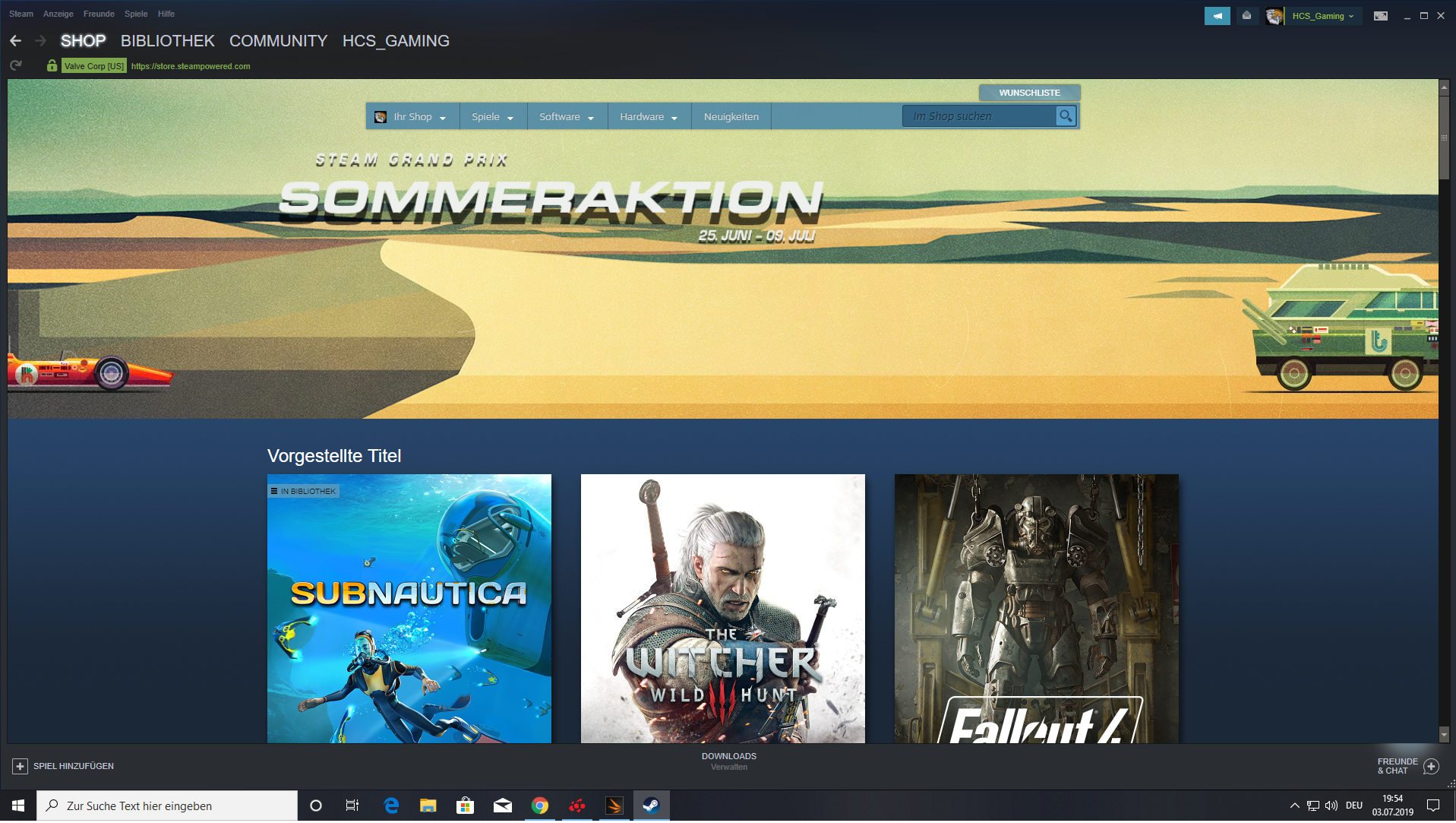Click SPIEL HINZUFÜGEN label

[74, 767]
